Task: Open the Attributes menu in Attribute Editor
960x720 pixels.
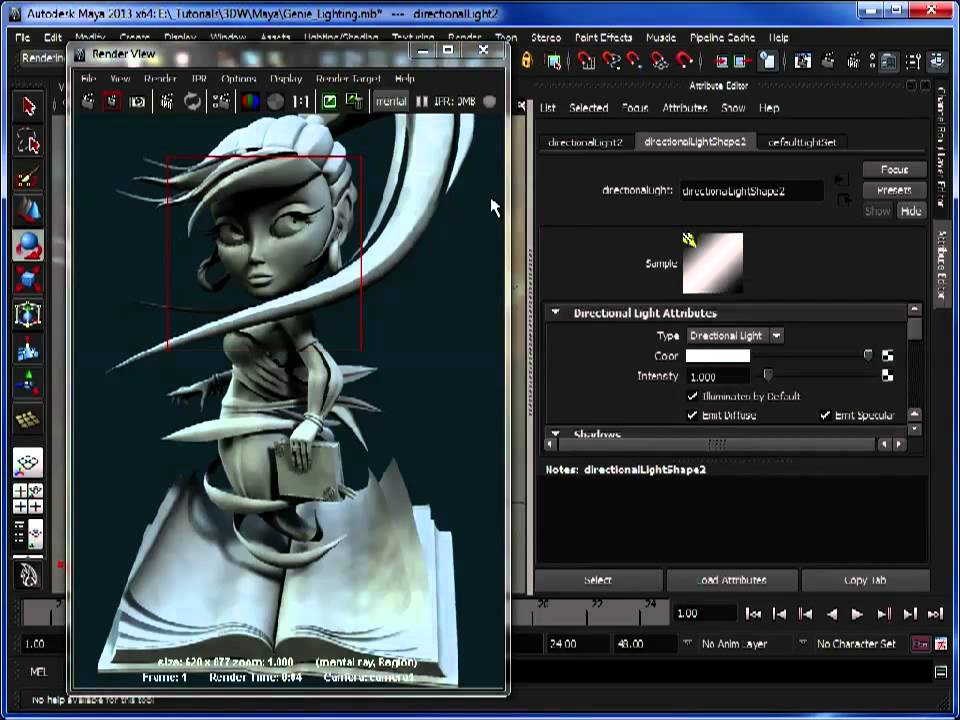Action: [684, 108]
